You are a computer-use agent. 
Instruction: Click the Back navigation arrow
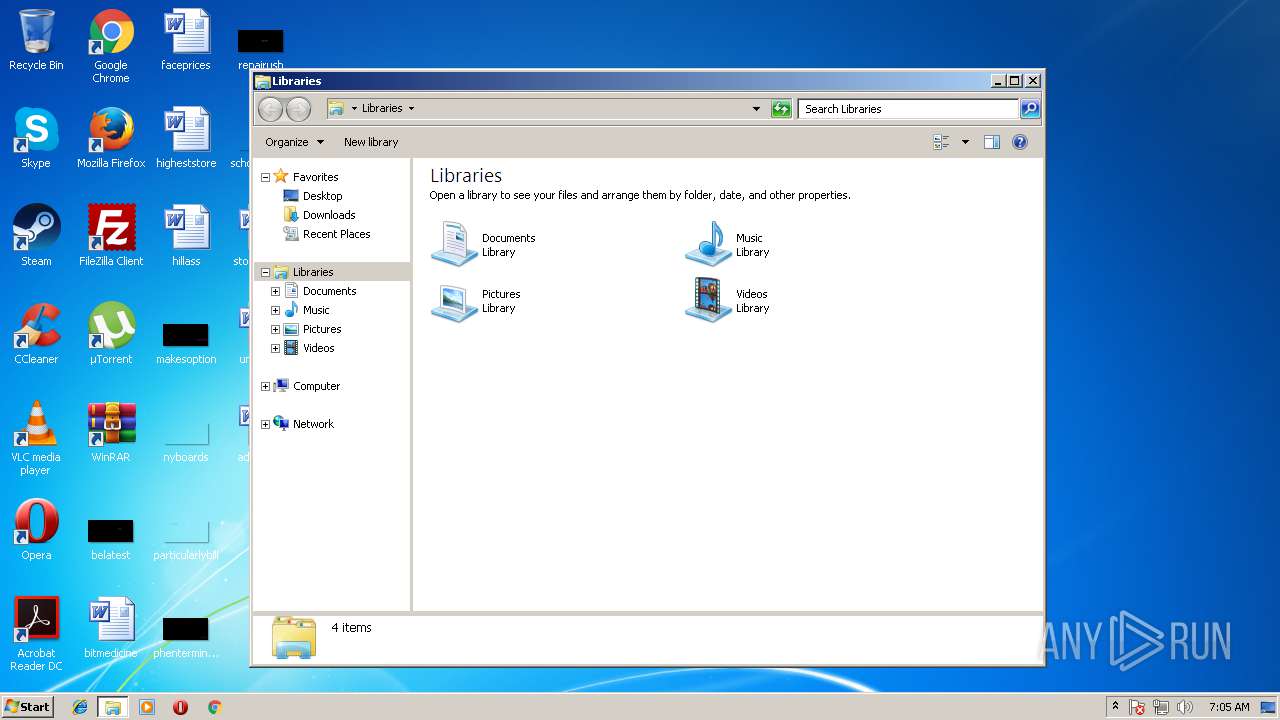tap(270, 109)
